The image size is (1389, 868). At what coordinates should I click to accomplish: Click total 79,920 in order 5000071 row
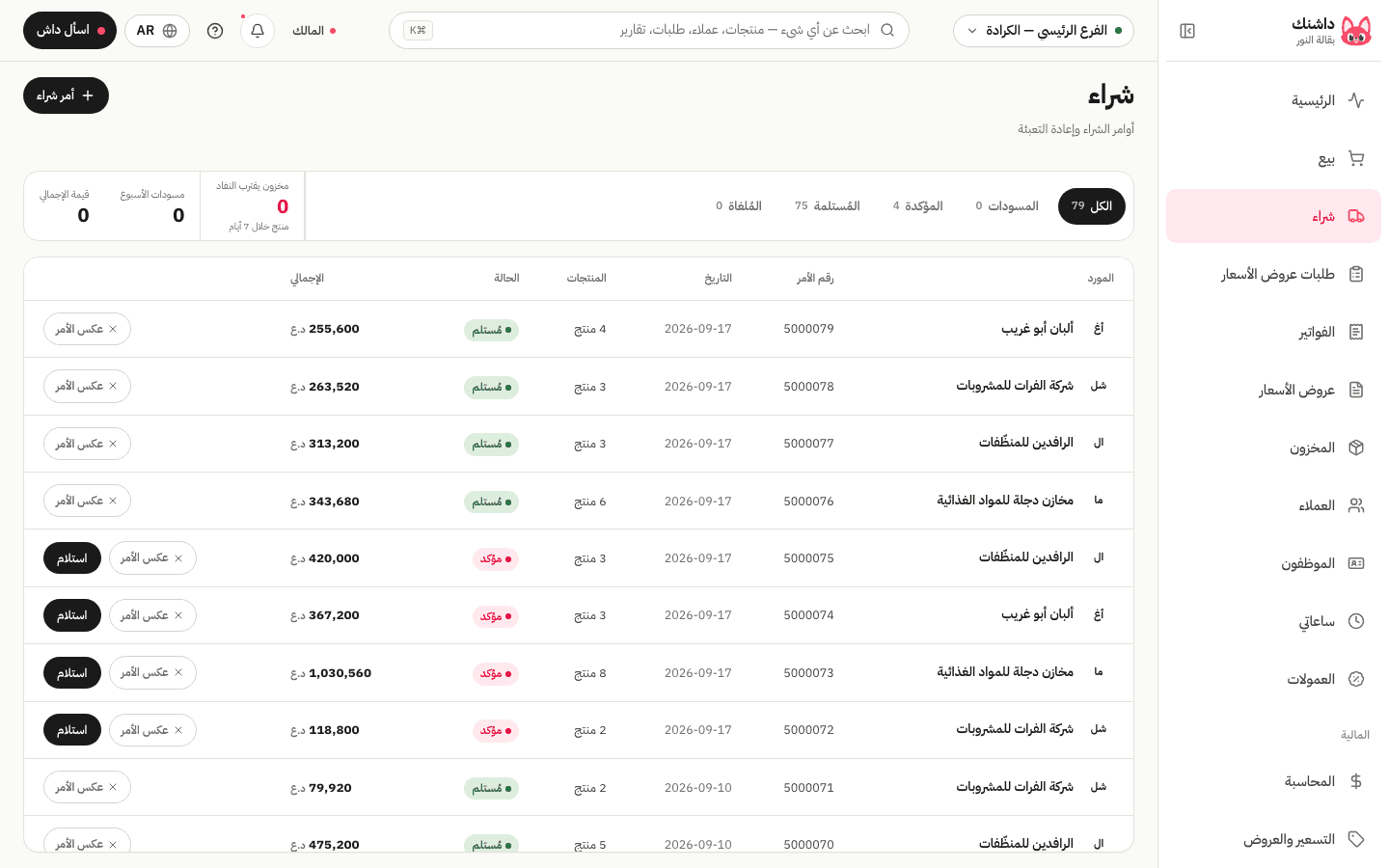pyautogui.click(x=321, y=788)
